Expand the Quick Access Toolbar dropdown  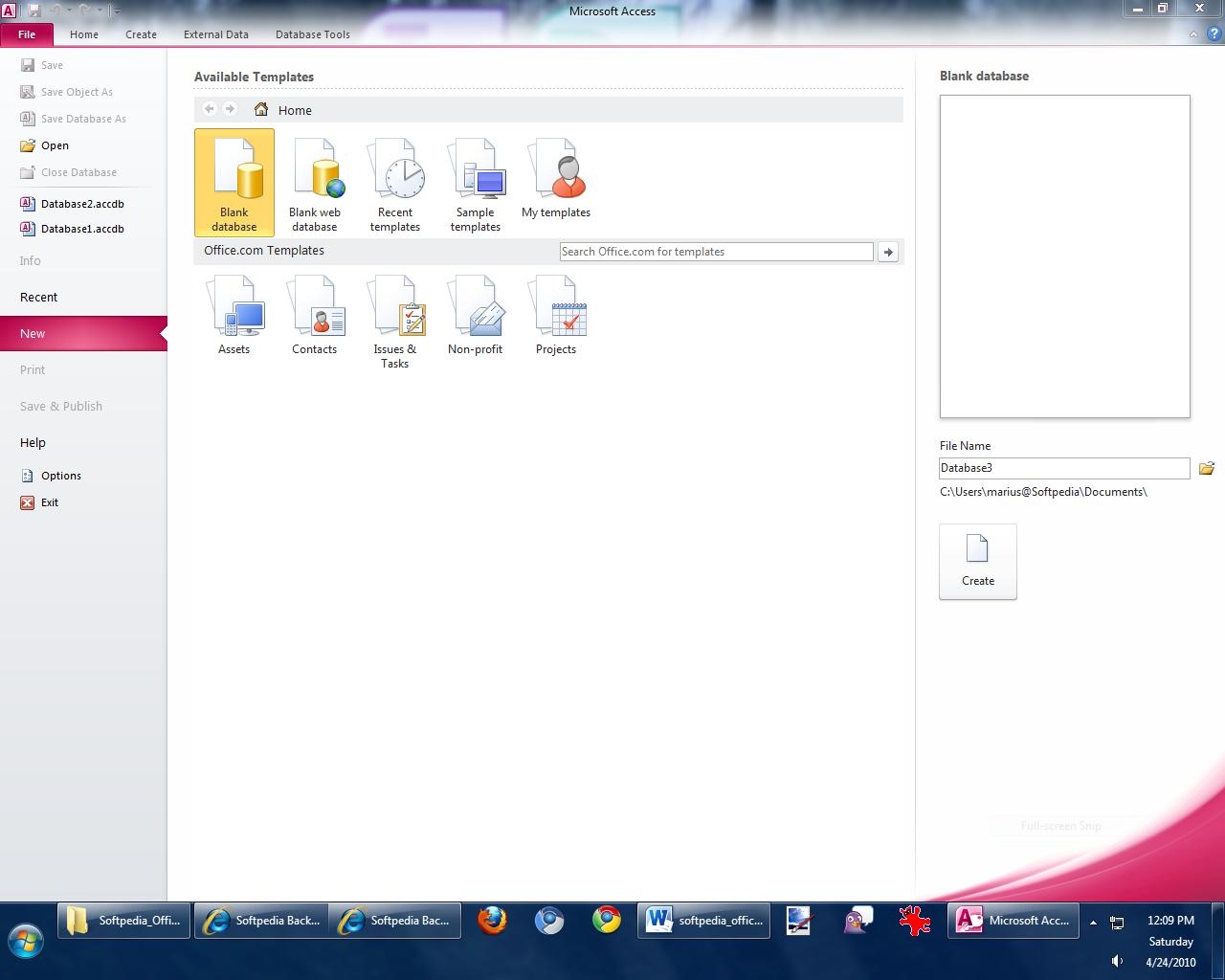117,11
